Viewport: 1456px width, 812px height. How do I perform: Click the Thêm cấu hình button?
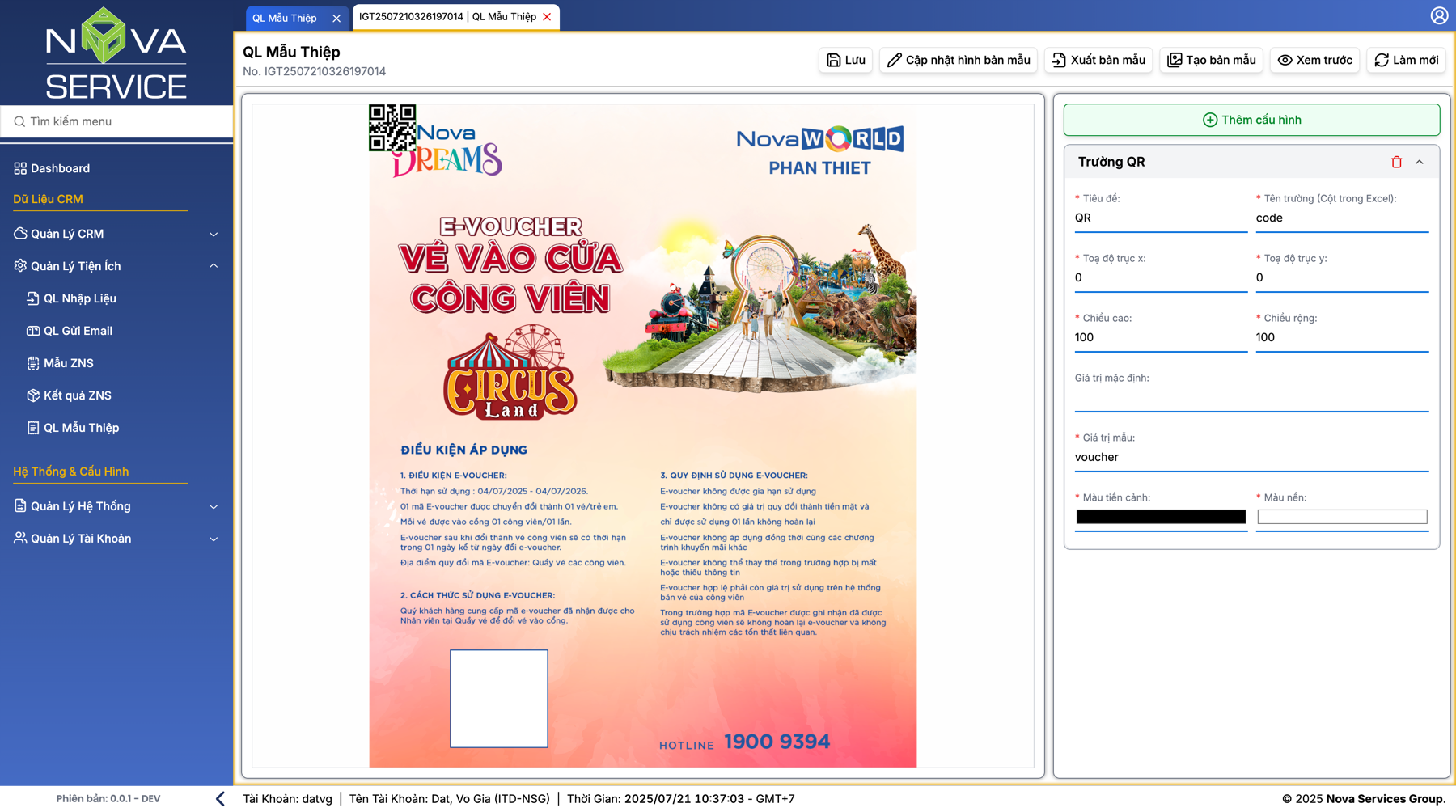point(1251,120)
